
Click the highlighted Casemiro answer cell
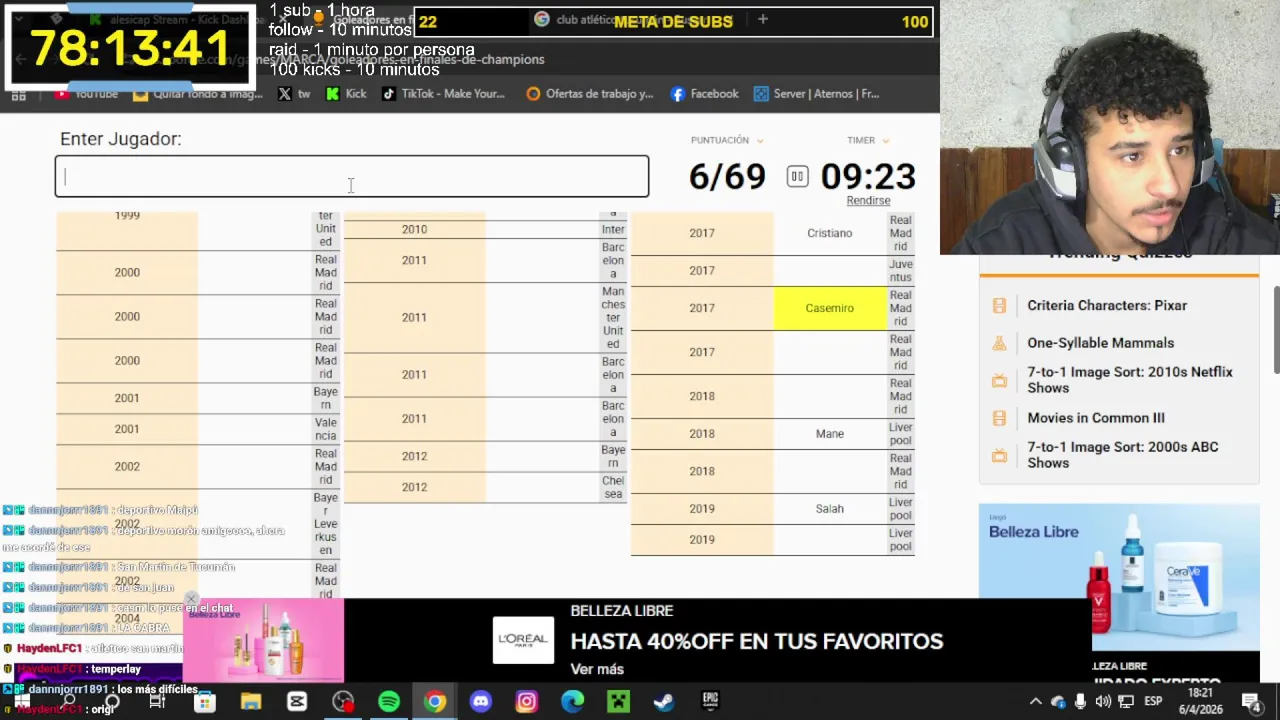coord(830,308)
